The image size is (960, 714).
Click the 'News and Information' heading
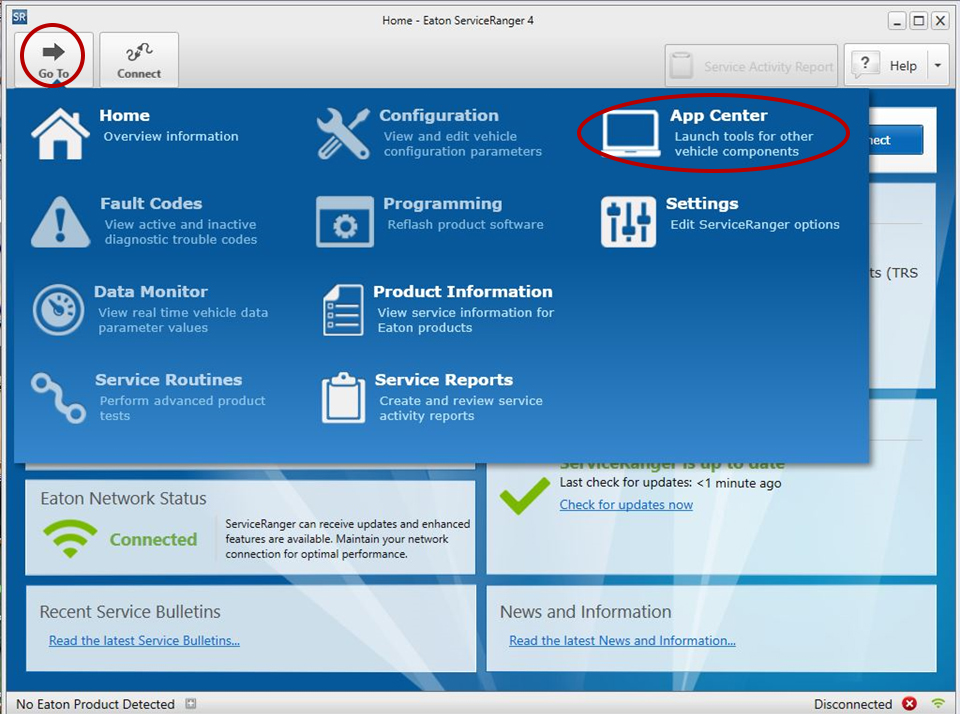pos(585,612)
